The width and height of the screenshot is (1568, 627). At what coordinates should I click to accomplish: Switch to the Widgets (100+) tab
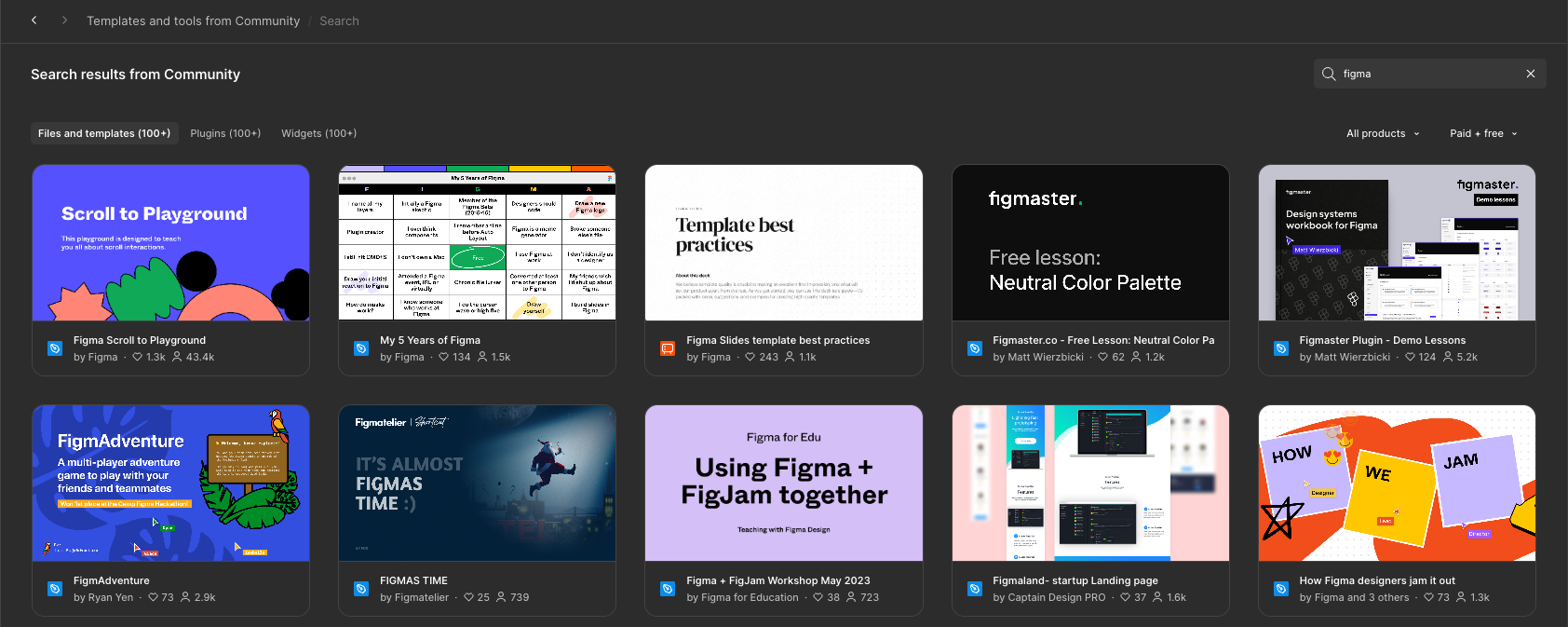[x=319, y=133]
